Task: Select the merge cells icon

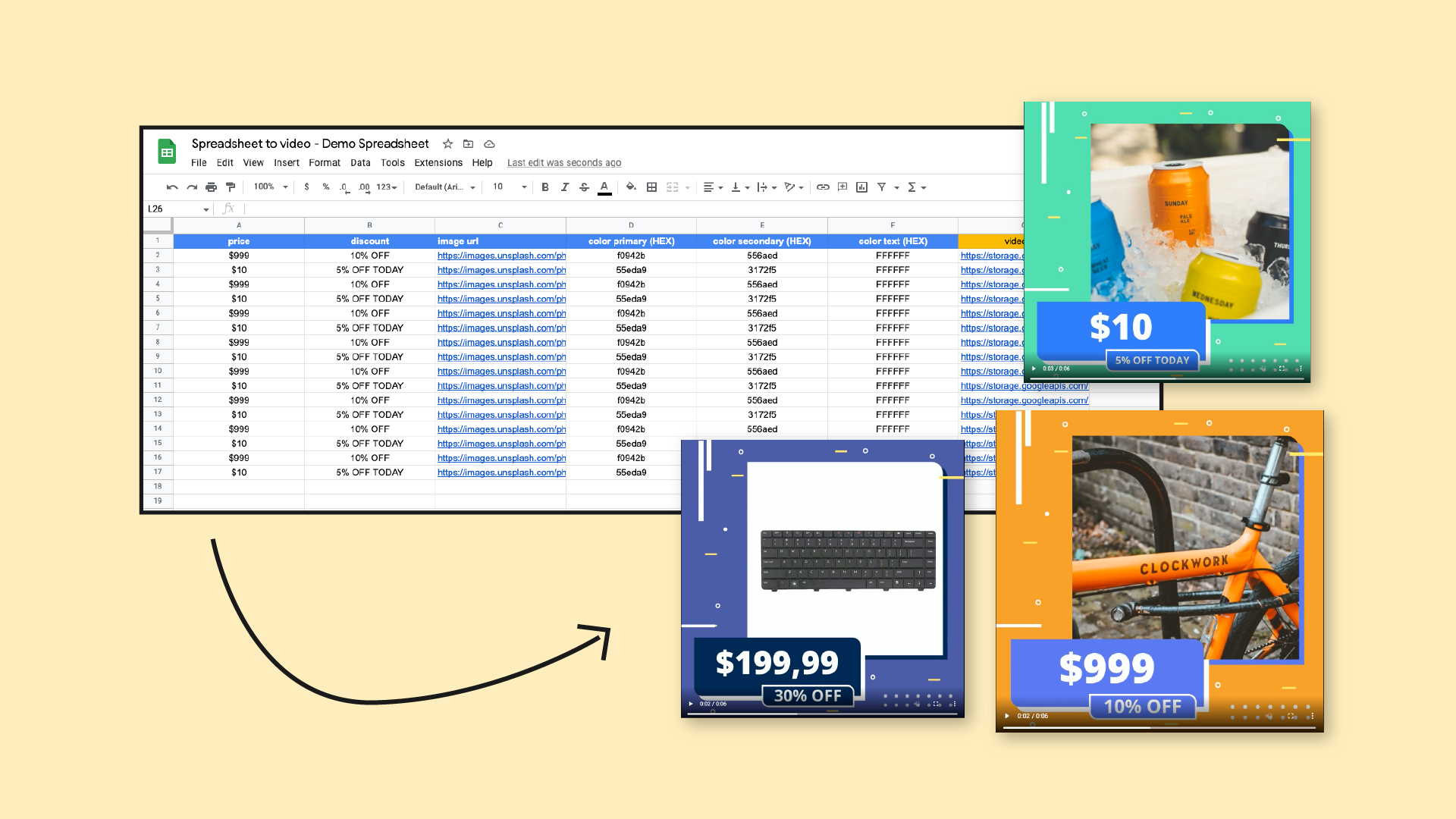Action: [672, 187]
